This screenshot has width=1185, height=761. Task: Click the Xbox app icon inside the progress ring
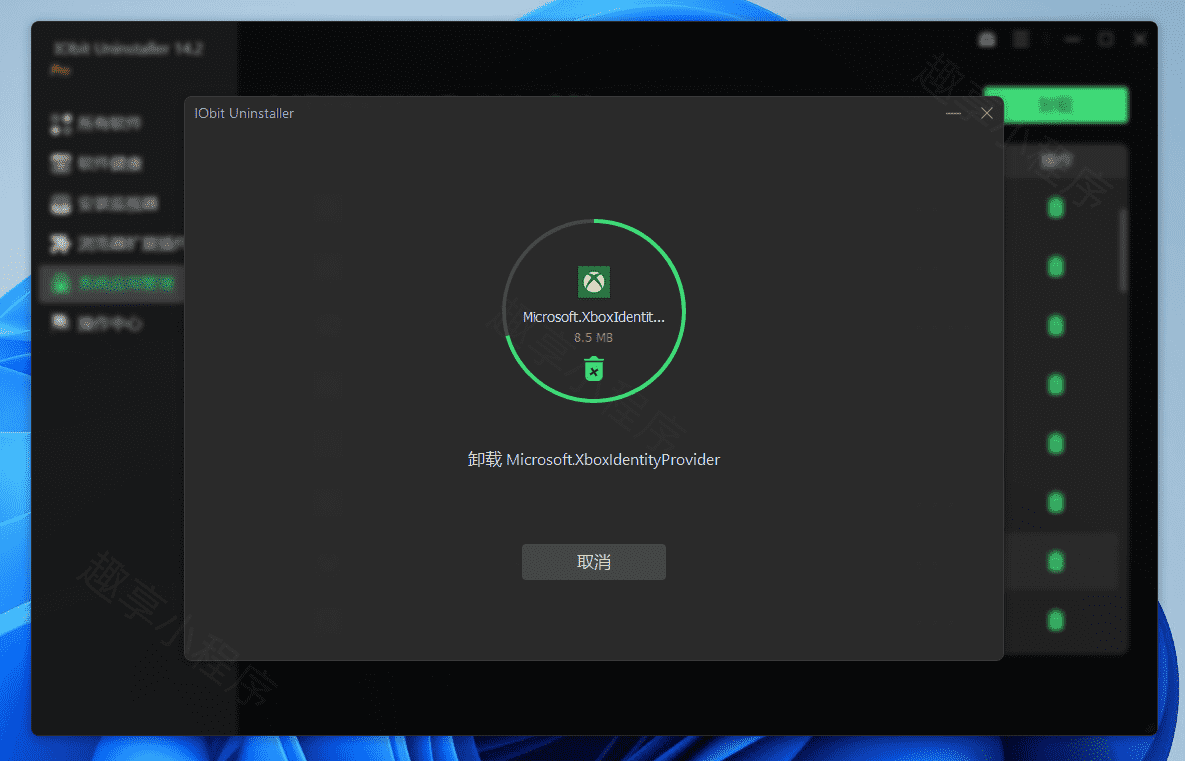pos(594,282)
